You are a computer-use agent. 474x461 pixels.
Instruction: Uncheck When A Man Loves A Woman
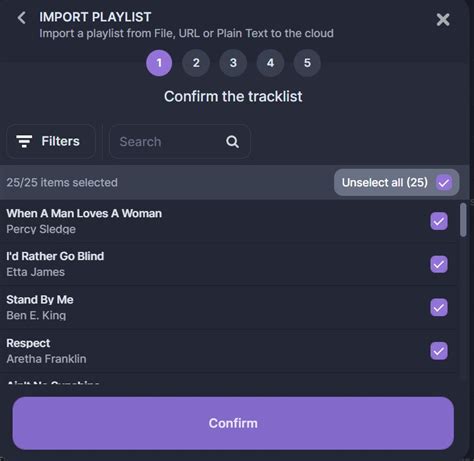[439, 221]
